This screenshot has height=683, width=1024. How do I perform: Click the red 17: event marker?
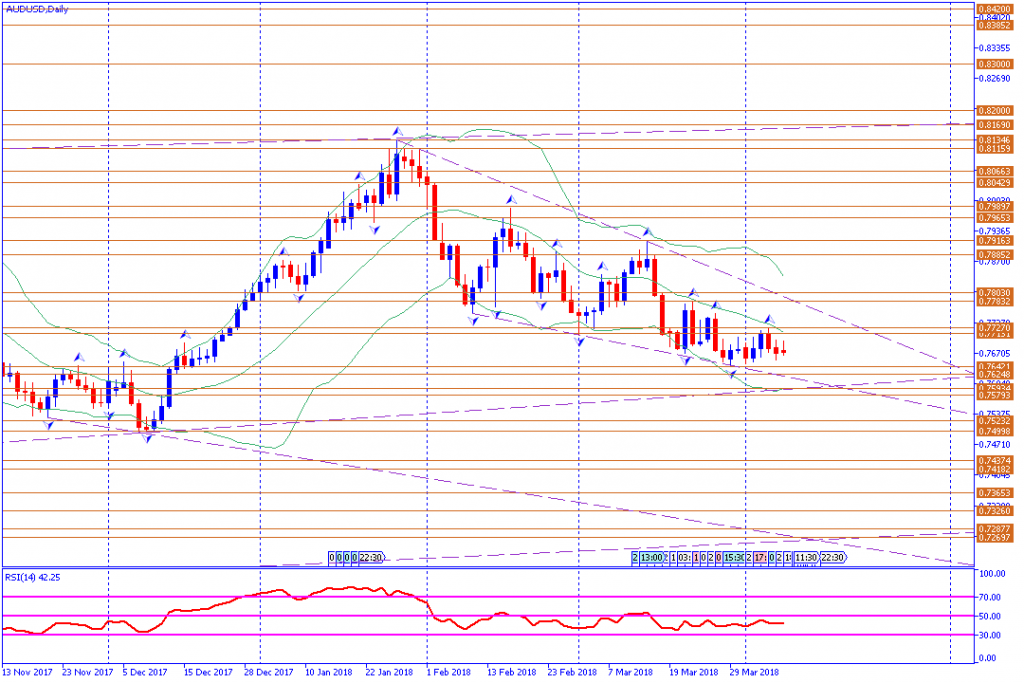[x=760, y=558]
